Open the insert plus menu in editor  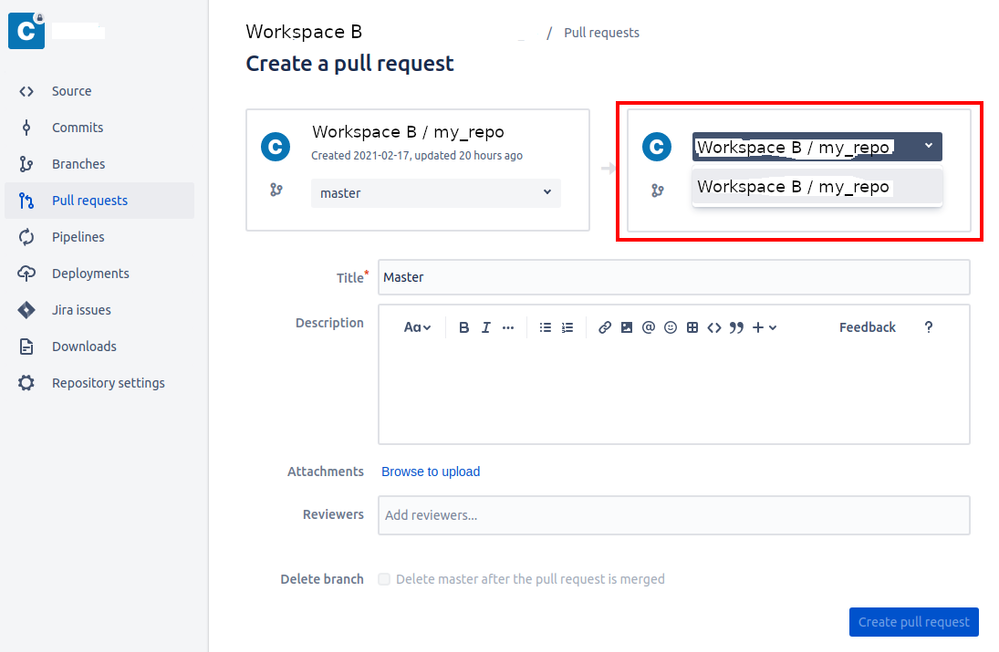click(x=764, y=328)
